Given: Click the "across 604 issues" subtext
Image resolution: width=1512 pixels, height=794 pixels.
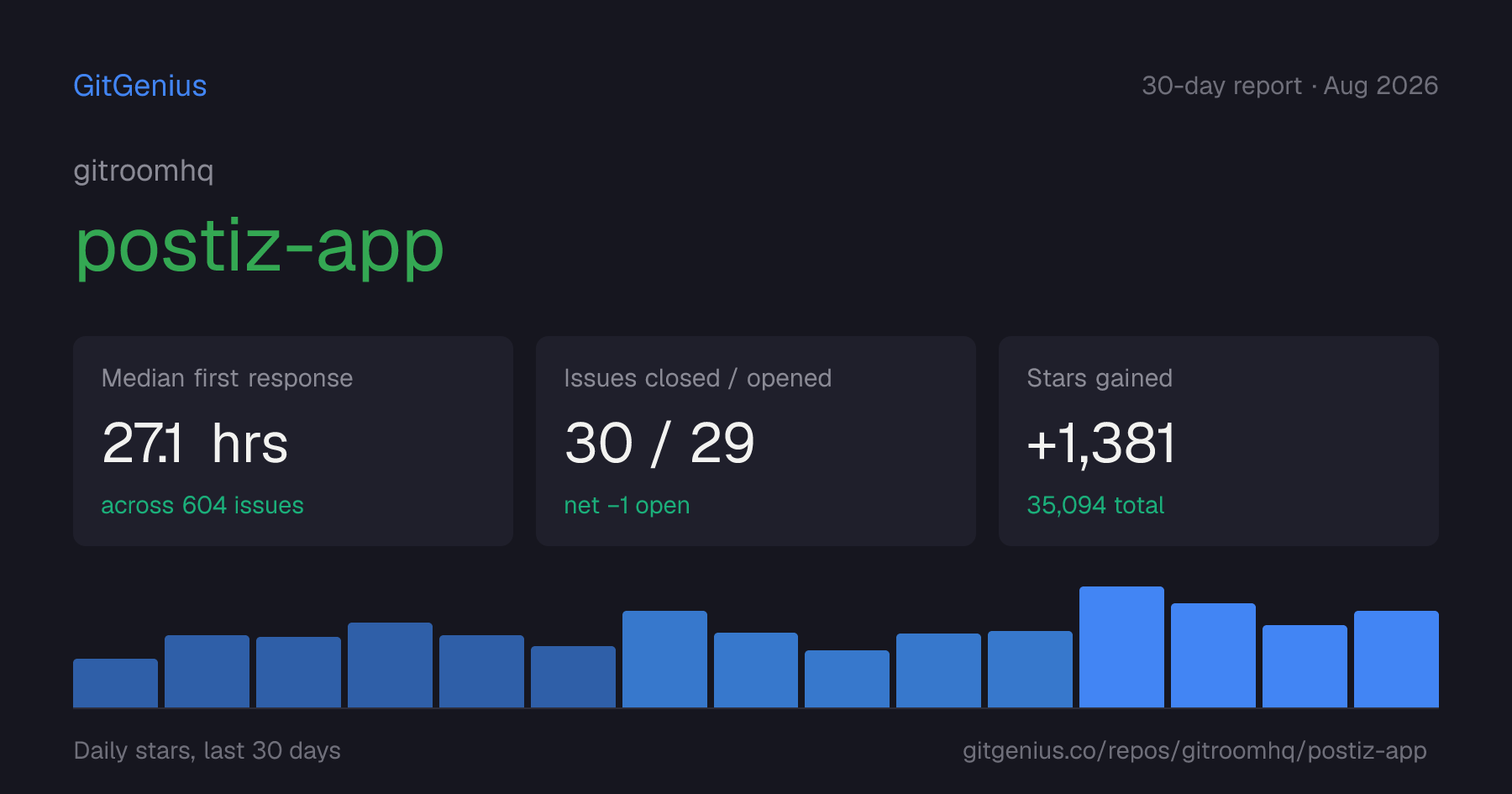Looking at the screenshot, I should [x=202, y=505].
